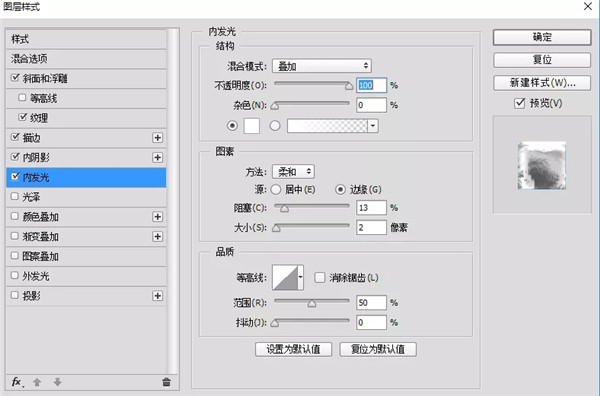This screenshot has height=396, width=600.
Task: Expand the 等高线 contour picker arrow
Action: (x=300, y=277)
